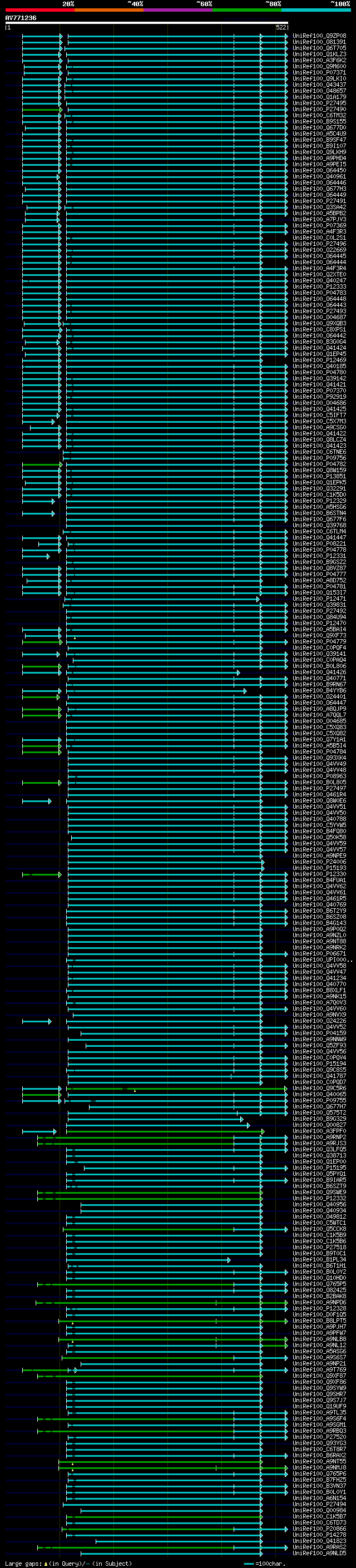
Task: Pick UniRef100_P27490 from the list
Action: [x=319, y=110]
